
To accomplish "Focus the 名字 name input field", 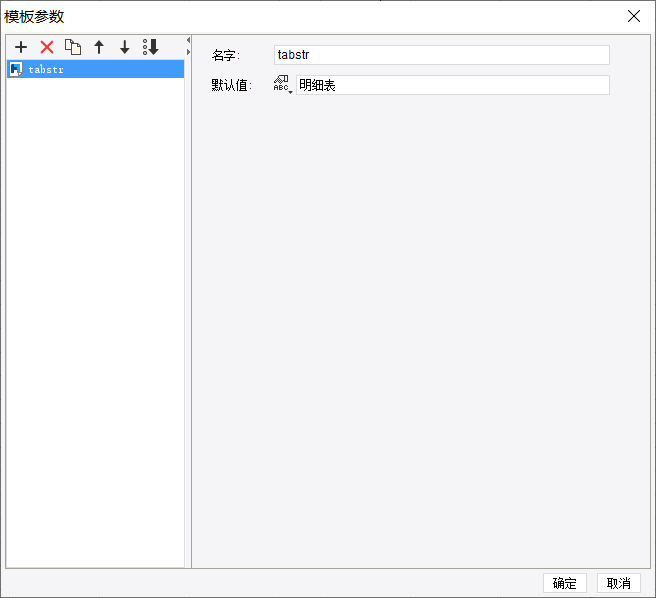I will pos(442,55).
